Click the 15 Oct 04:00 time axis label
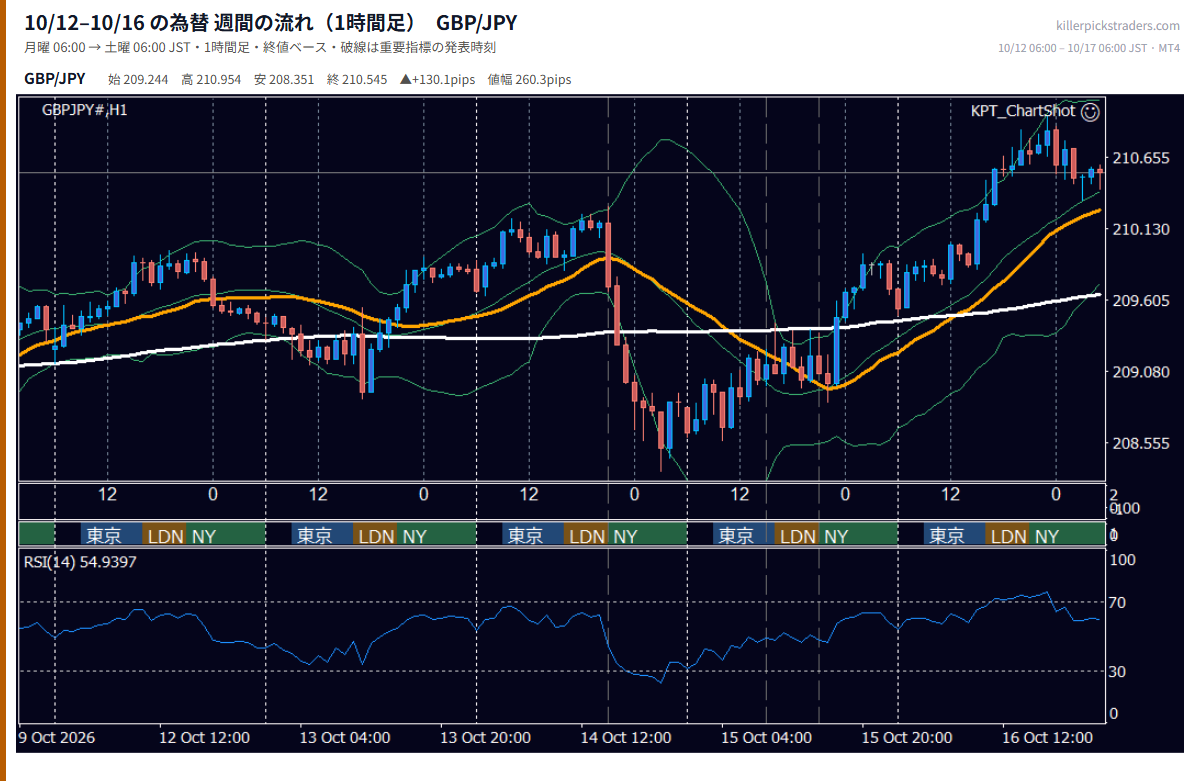1200x781 pixels. point(766,737)
